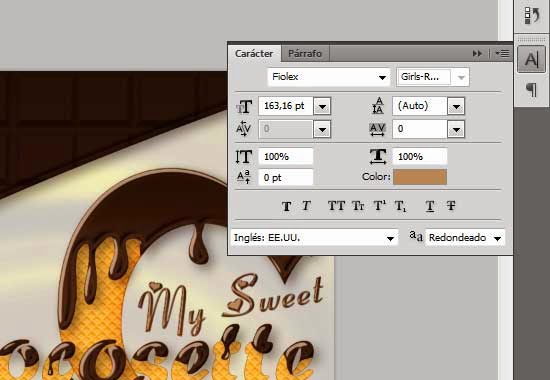Toggle Superscript style
The width and height of the screenshot is (550, 380).
tap(379, 206)
